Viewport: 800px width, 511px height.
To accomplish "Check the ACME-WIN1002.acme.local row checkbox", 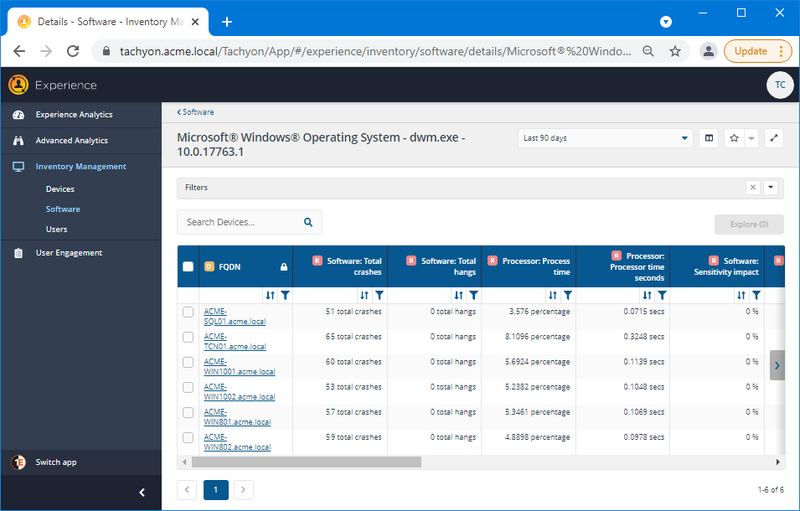I will coord(188,387).
